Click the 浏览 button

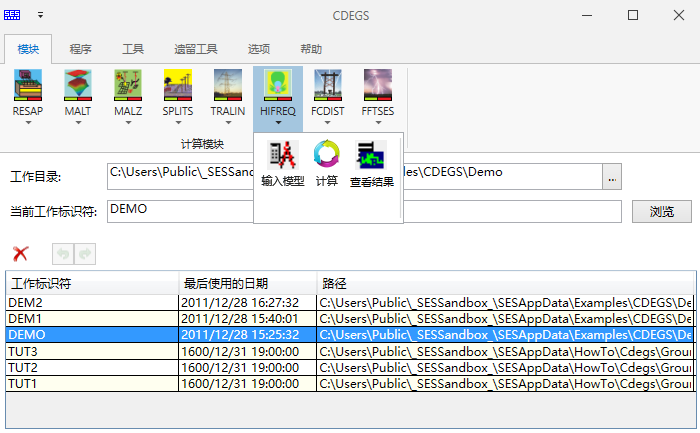pyautogui.click(x=661, y=211)
